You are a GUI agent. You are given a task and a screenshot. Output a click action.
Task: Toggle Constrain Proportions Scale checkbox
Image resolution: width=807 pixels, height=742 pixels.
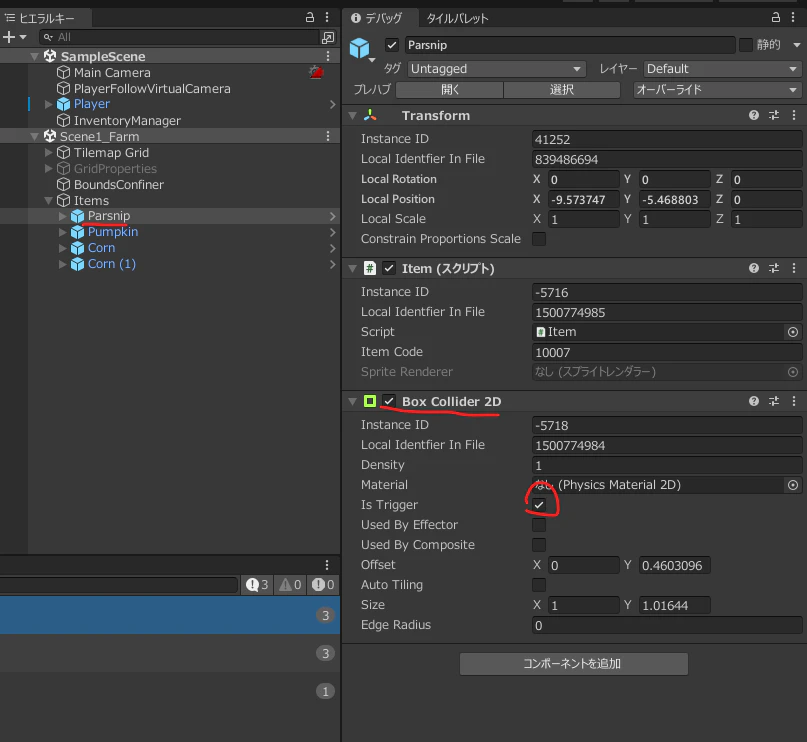click(539, 239)
